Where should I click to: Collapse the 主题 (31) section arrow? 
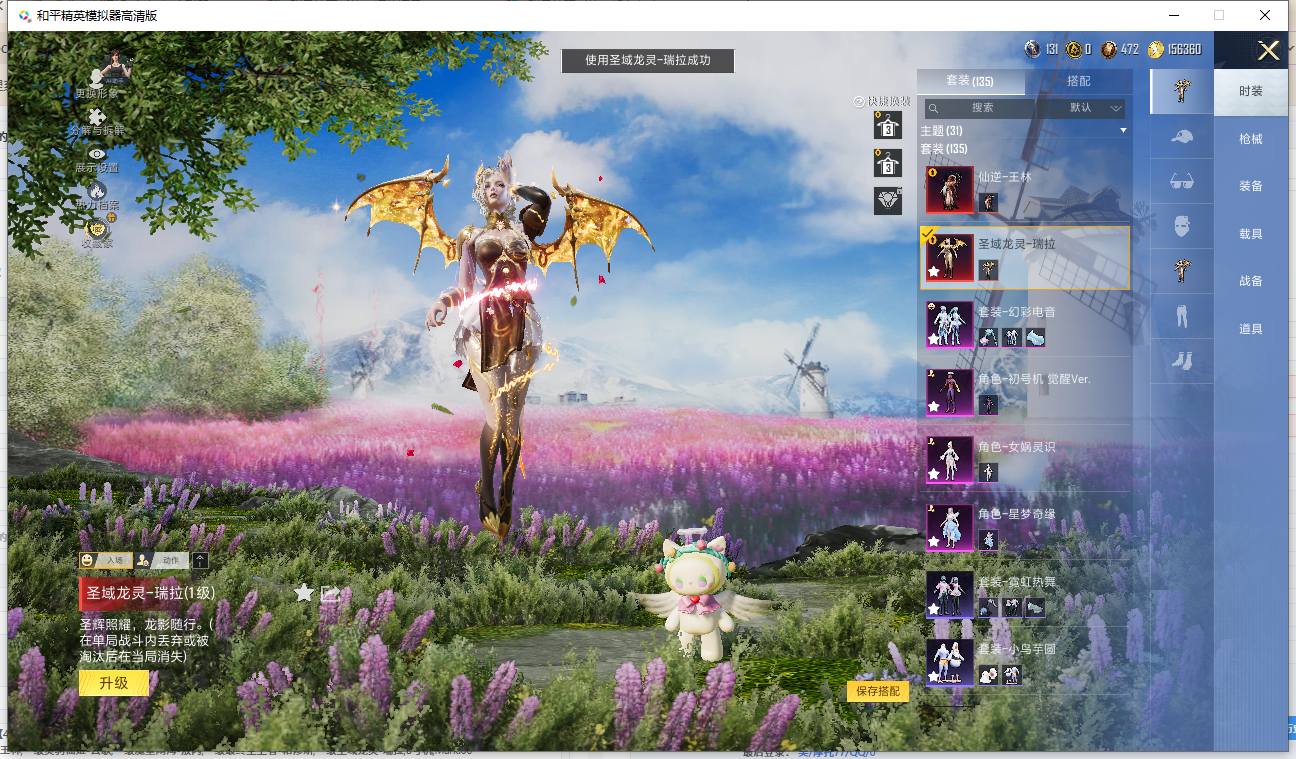(x=1123, y=131)
